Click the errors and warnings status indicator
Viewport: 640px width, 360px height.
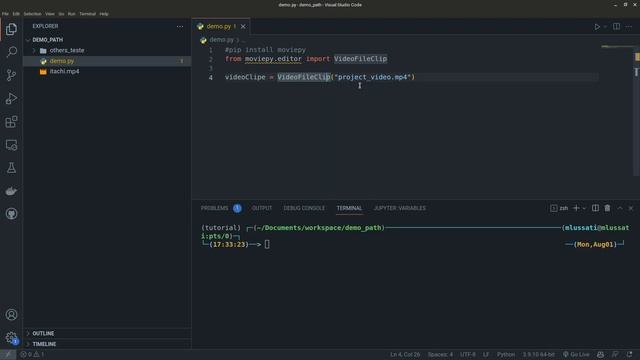32,354
